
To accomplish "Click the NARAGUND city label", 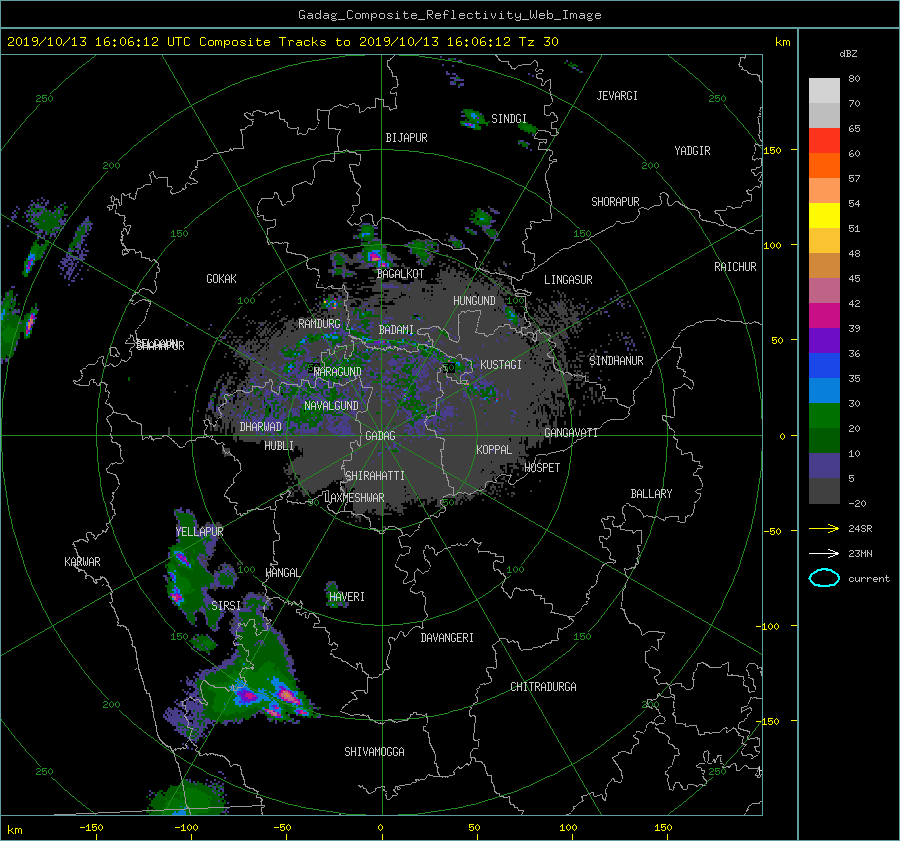I will pos(338,372).
